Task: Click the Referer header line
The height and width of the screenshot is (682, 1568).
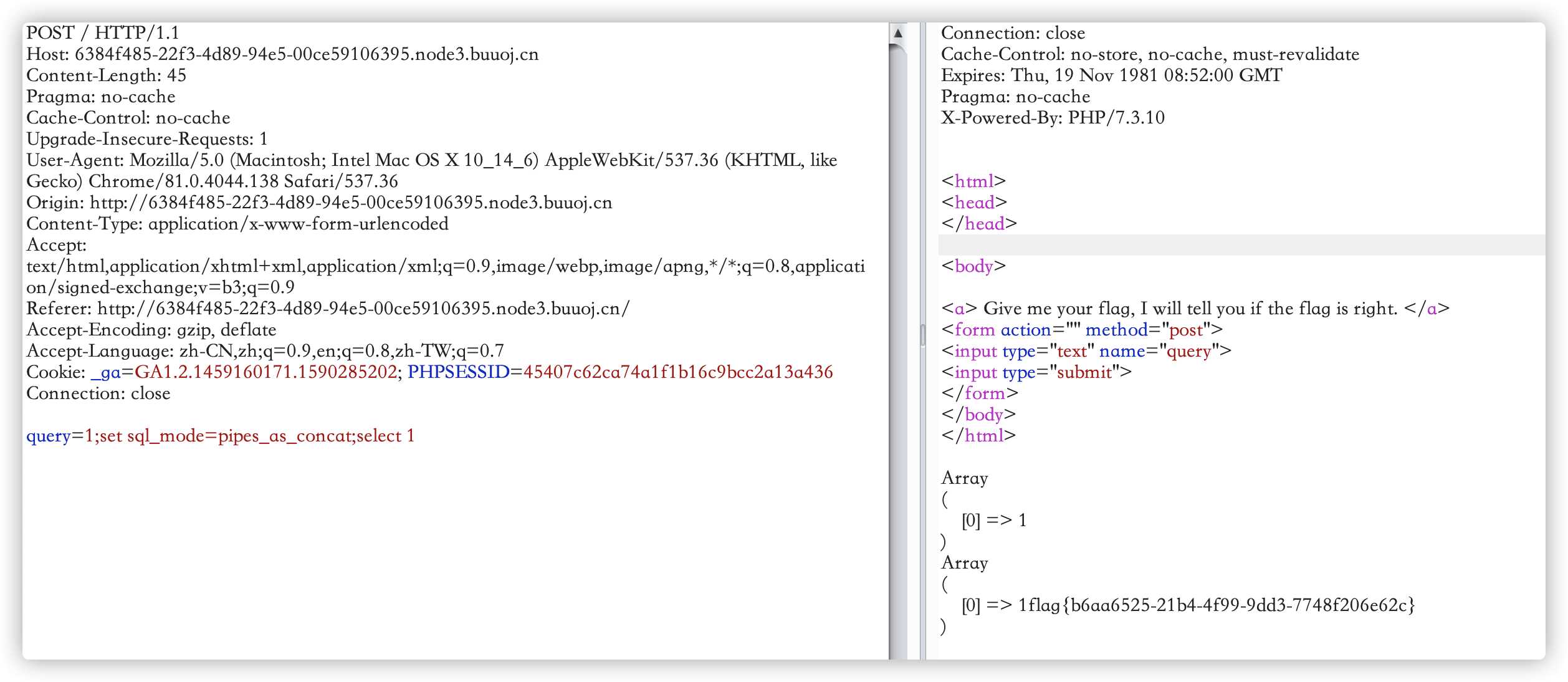Action: click(x=328, y=309)
